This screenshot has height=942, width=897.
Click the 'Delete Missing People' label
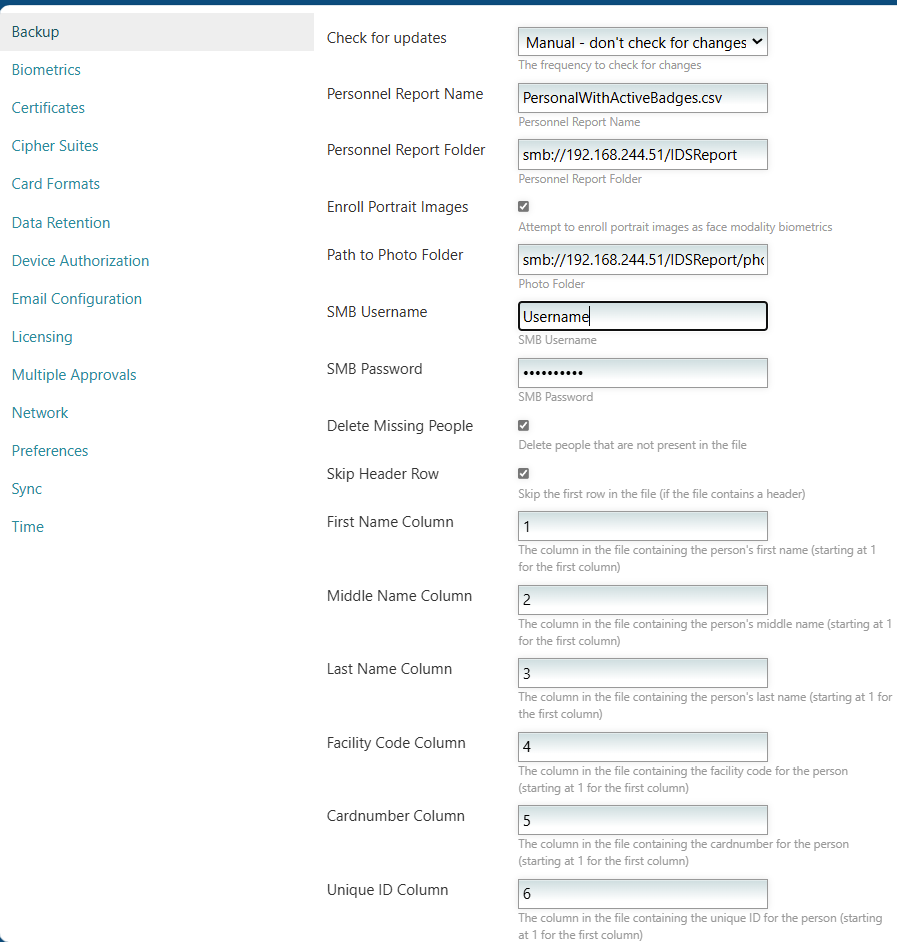[400, 426]
